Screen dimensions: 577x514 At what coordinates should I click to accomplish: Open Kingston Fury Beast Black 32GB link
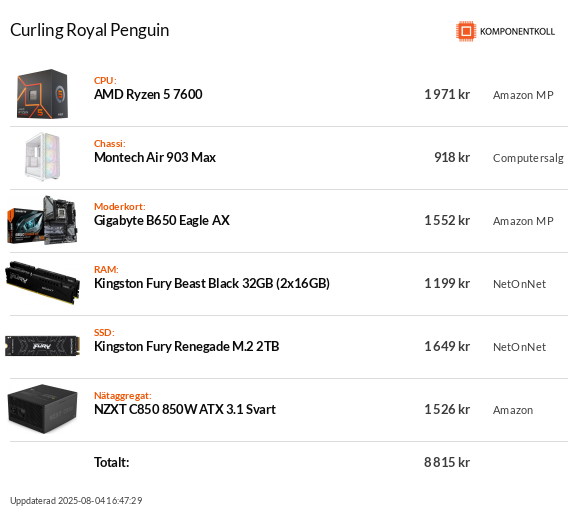[212, 283]
